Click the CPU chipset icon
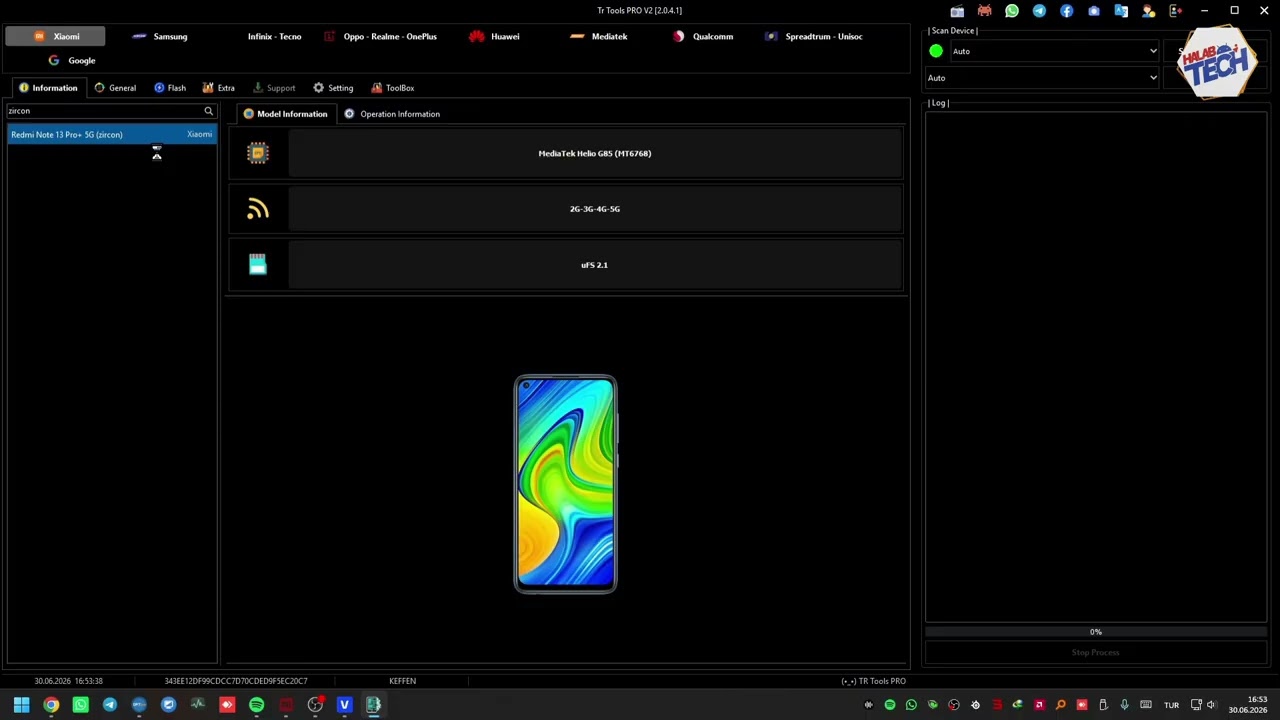 pyautogui.click(x=258, y=153)
